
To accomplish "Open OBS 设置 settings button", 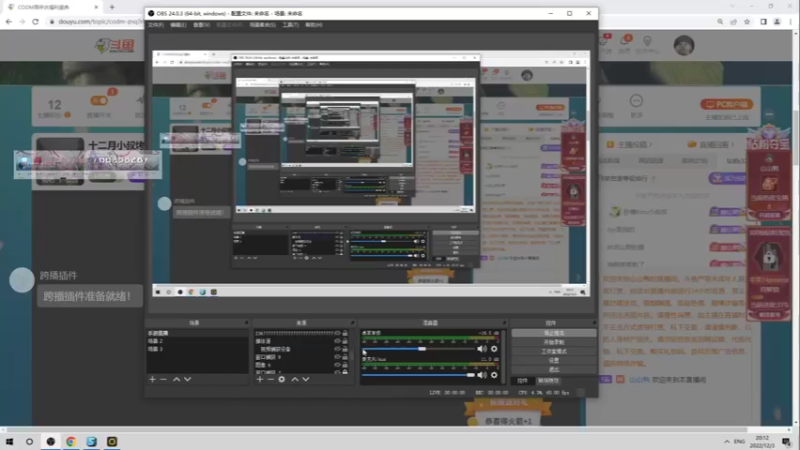I will tap(554, 360).
